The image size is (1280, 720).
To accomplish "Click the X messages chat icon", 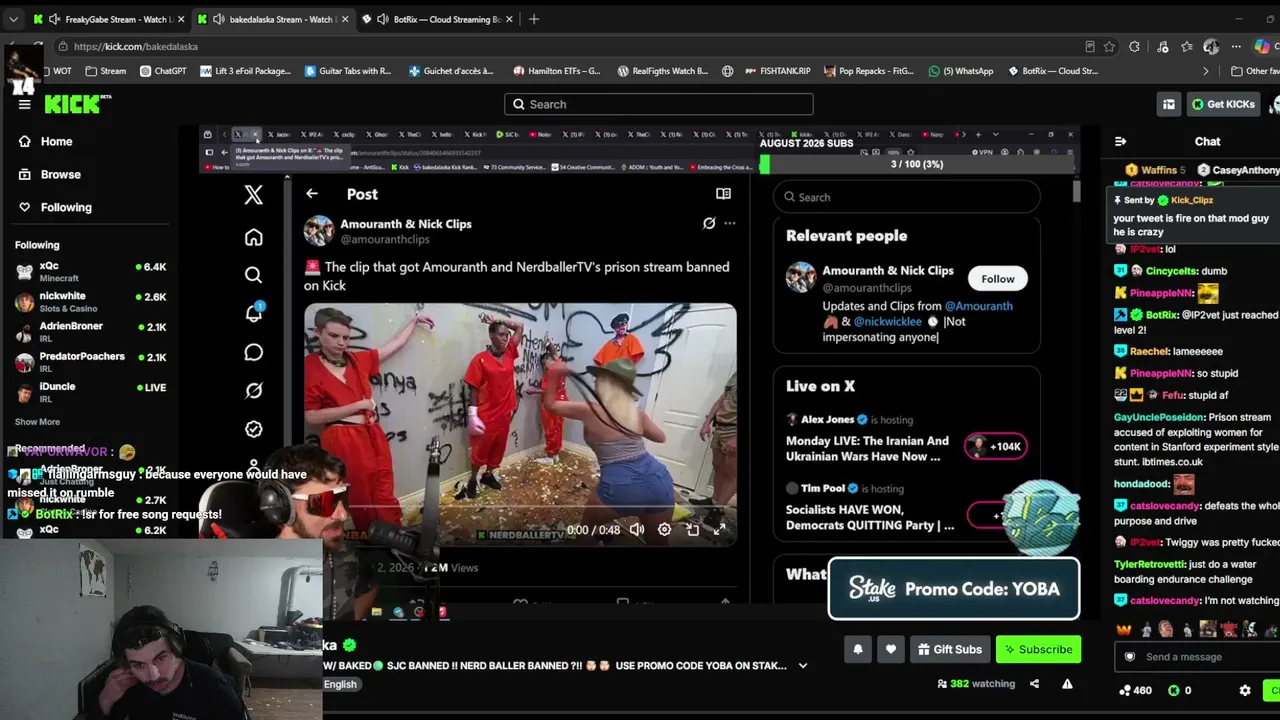I will (253, 352).
